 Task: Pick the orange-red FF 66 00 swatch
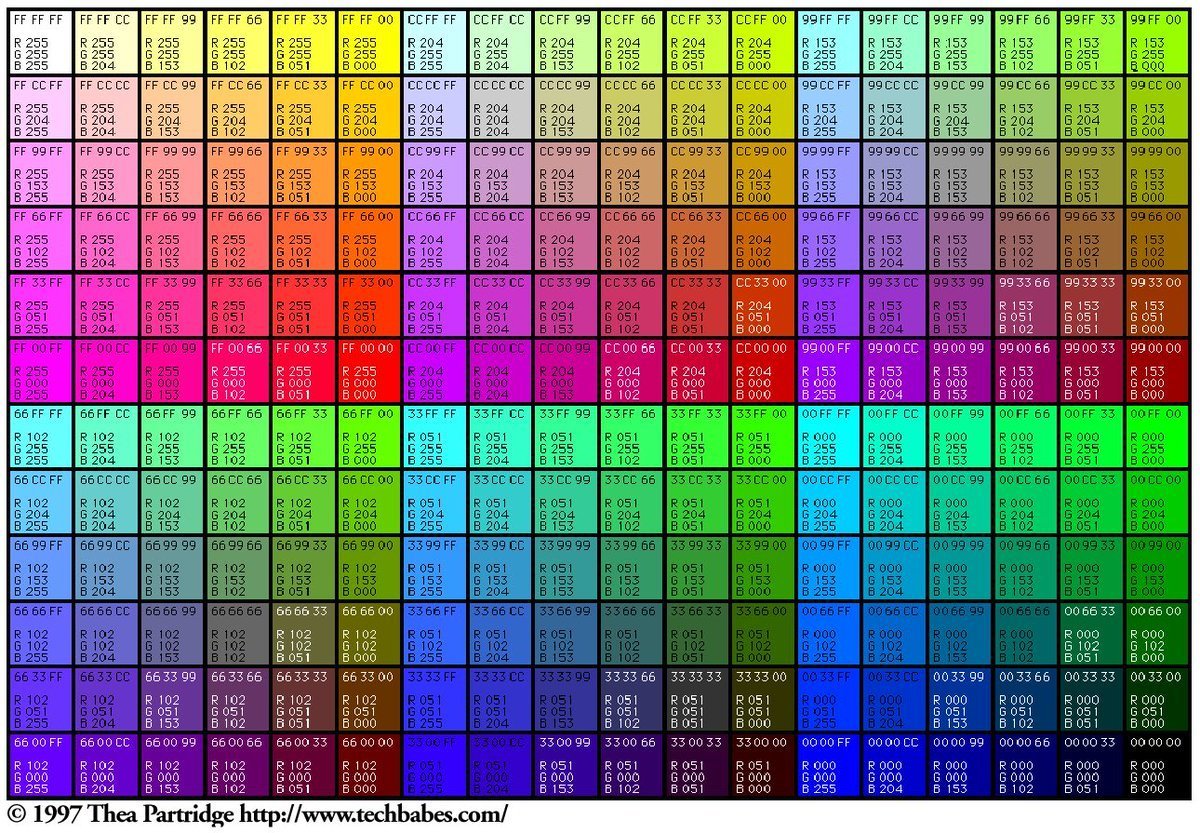click(368, 238)
